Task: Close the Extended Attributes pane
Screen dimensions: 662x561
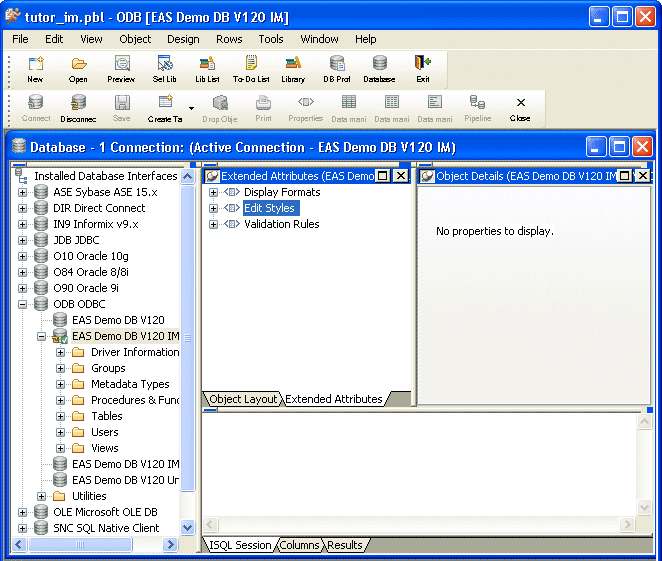Action: pyautogui.click(x=401, y=176)
